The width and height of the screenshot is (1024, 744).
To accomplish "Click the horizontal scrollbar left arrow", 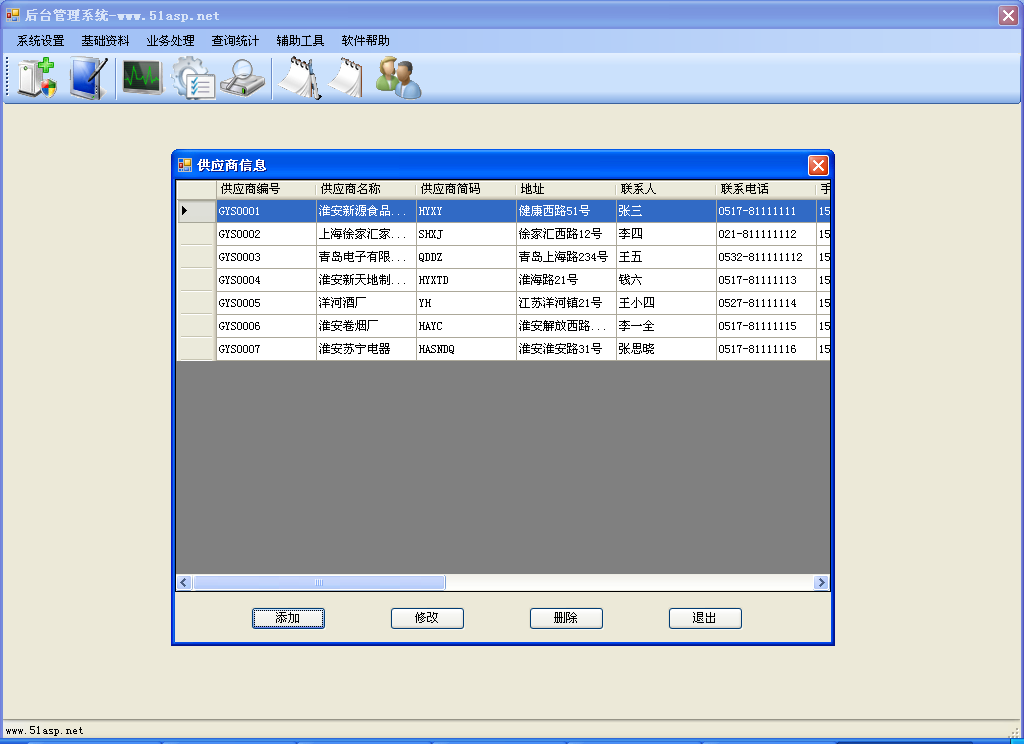I will (184, 583).
